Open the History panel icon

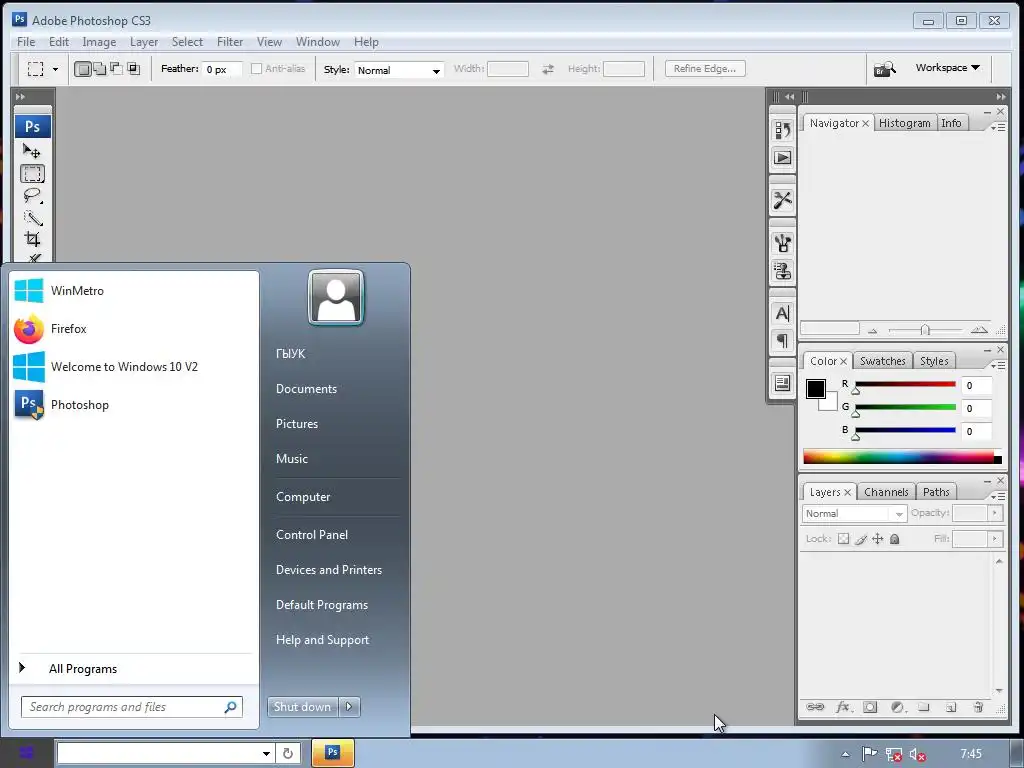pos(782,130)
